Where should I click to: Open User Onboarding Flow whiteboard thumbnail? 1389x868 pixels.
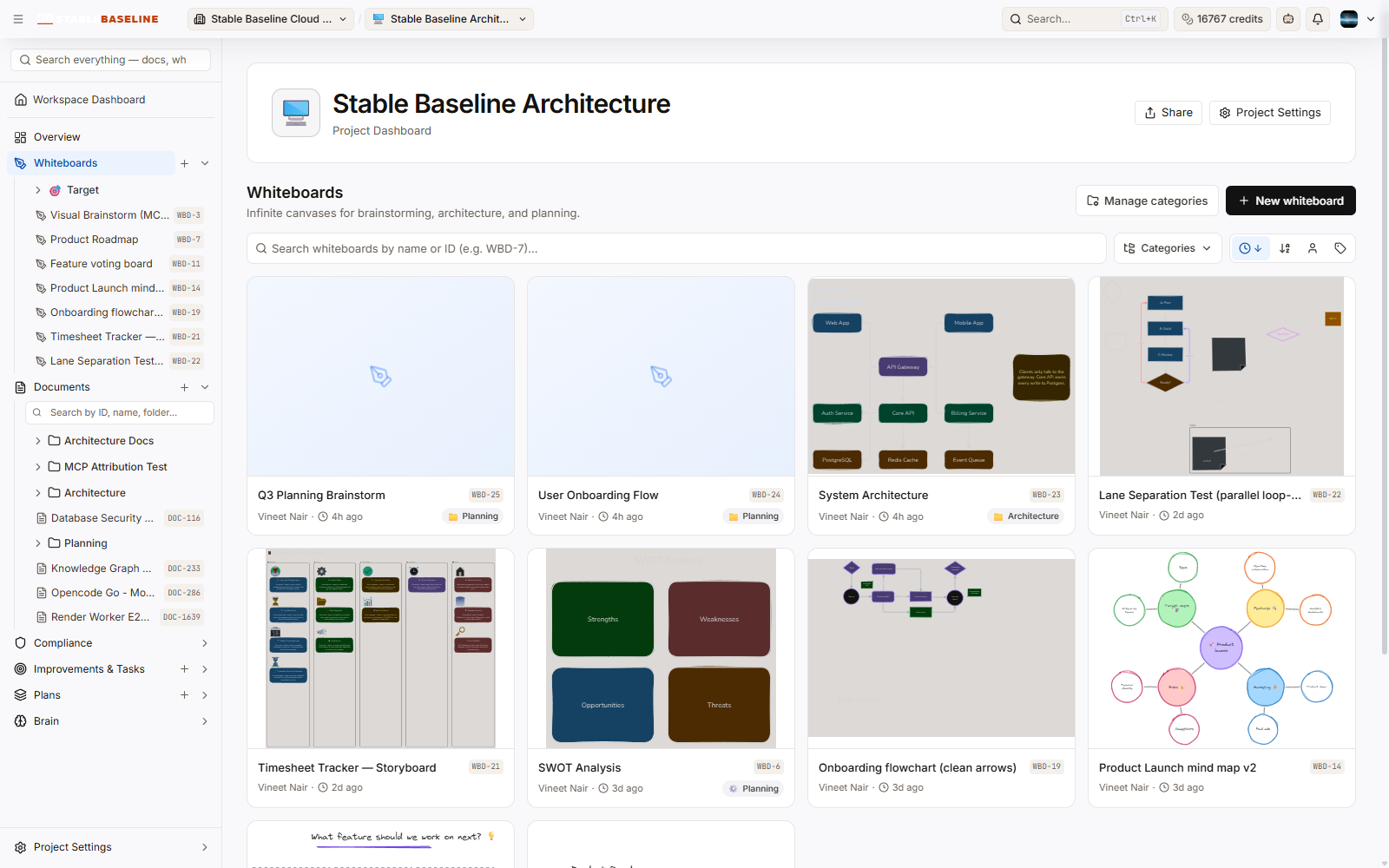point(661,376)
